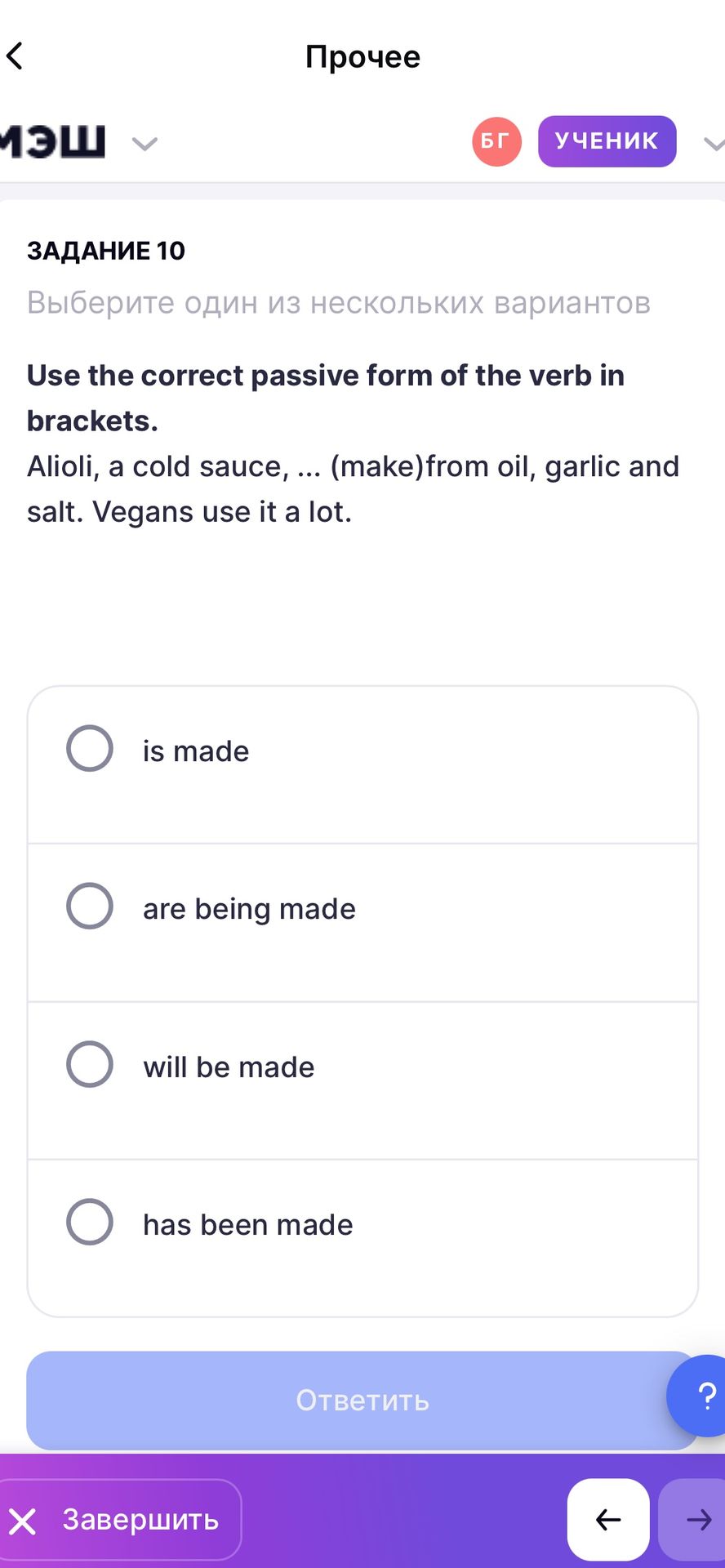Click the Завершить finish button

point(120,1520)
